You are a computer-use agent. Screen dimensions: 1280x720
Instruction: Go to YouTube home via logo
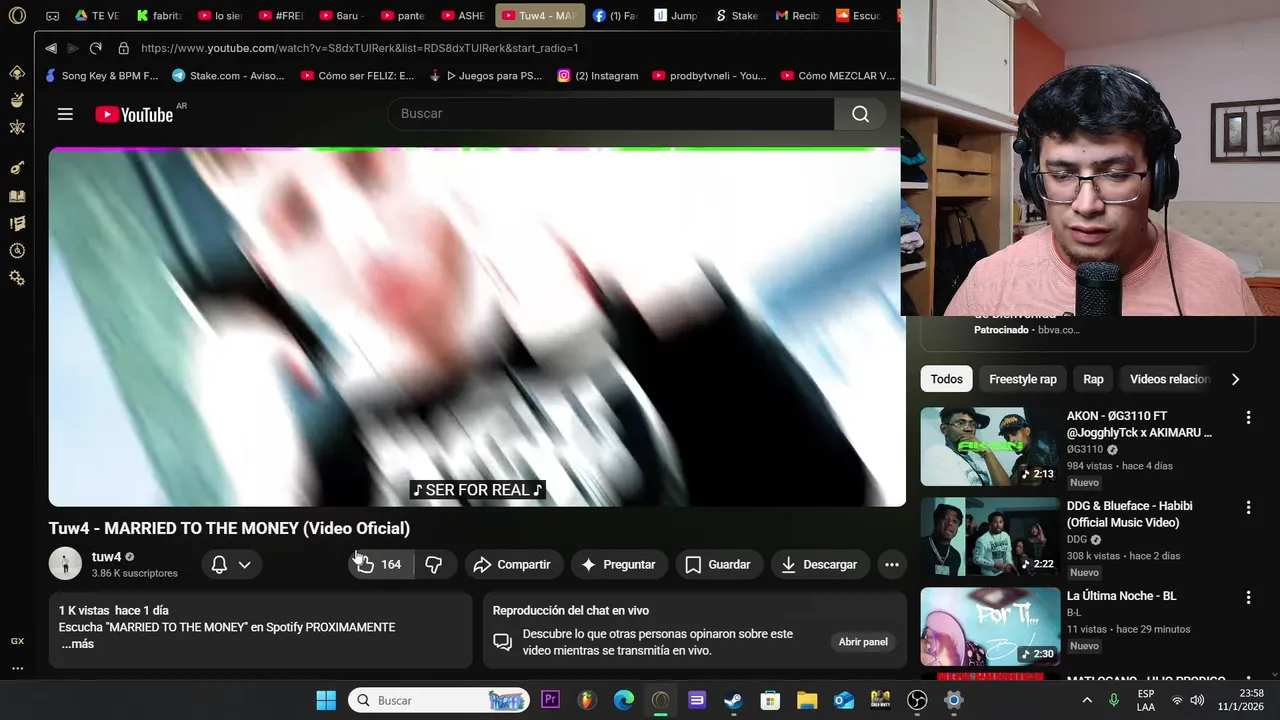pos(134,114)
